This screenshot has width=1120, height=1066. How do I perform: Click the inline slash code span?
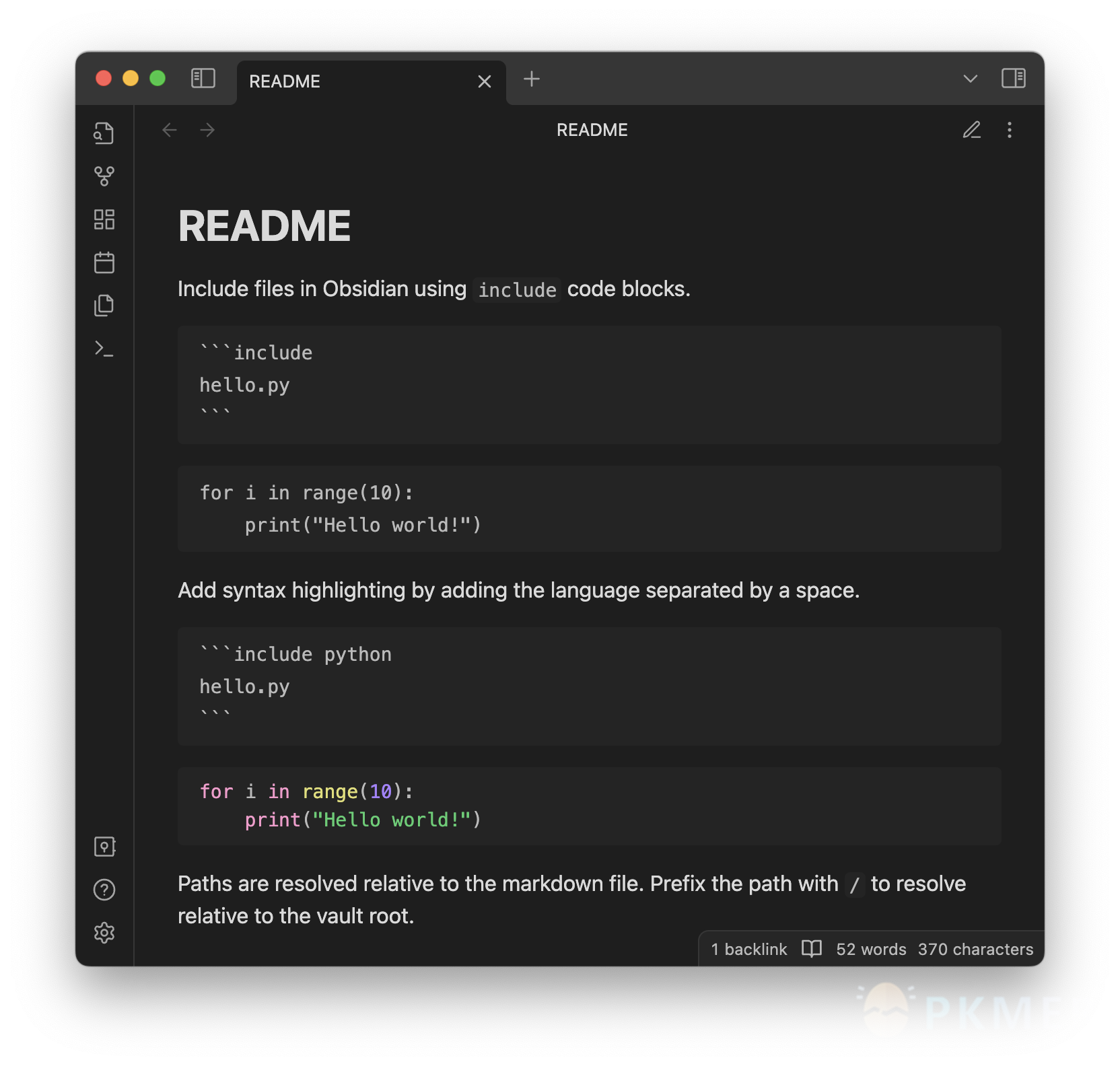(x=854, y=885)
